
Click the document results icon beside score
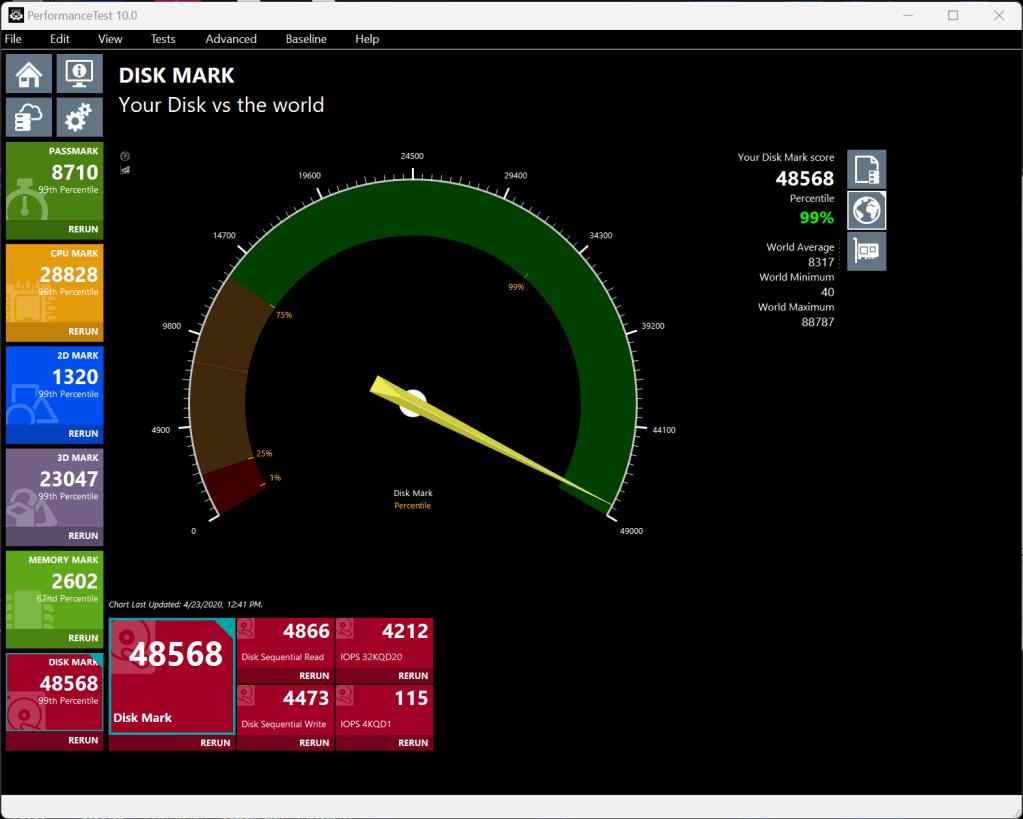pyautogui.click(x=866, y=169)
